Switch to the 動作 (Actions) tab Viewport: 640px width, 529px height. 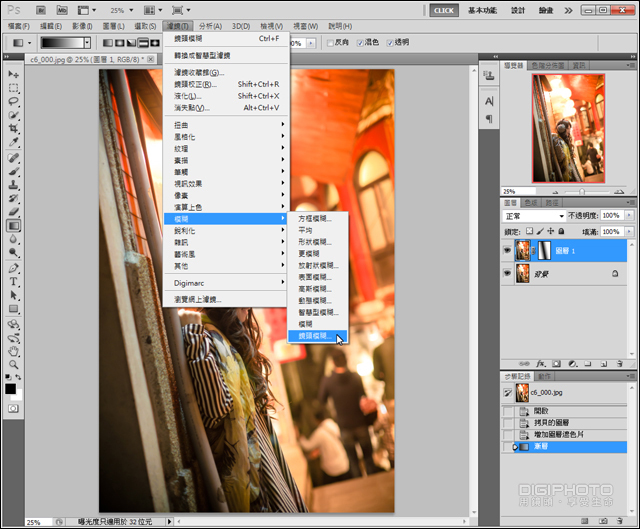pos(544,376)
